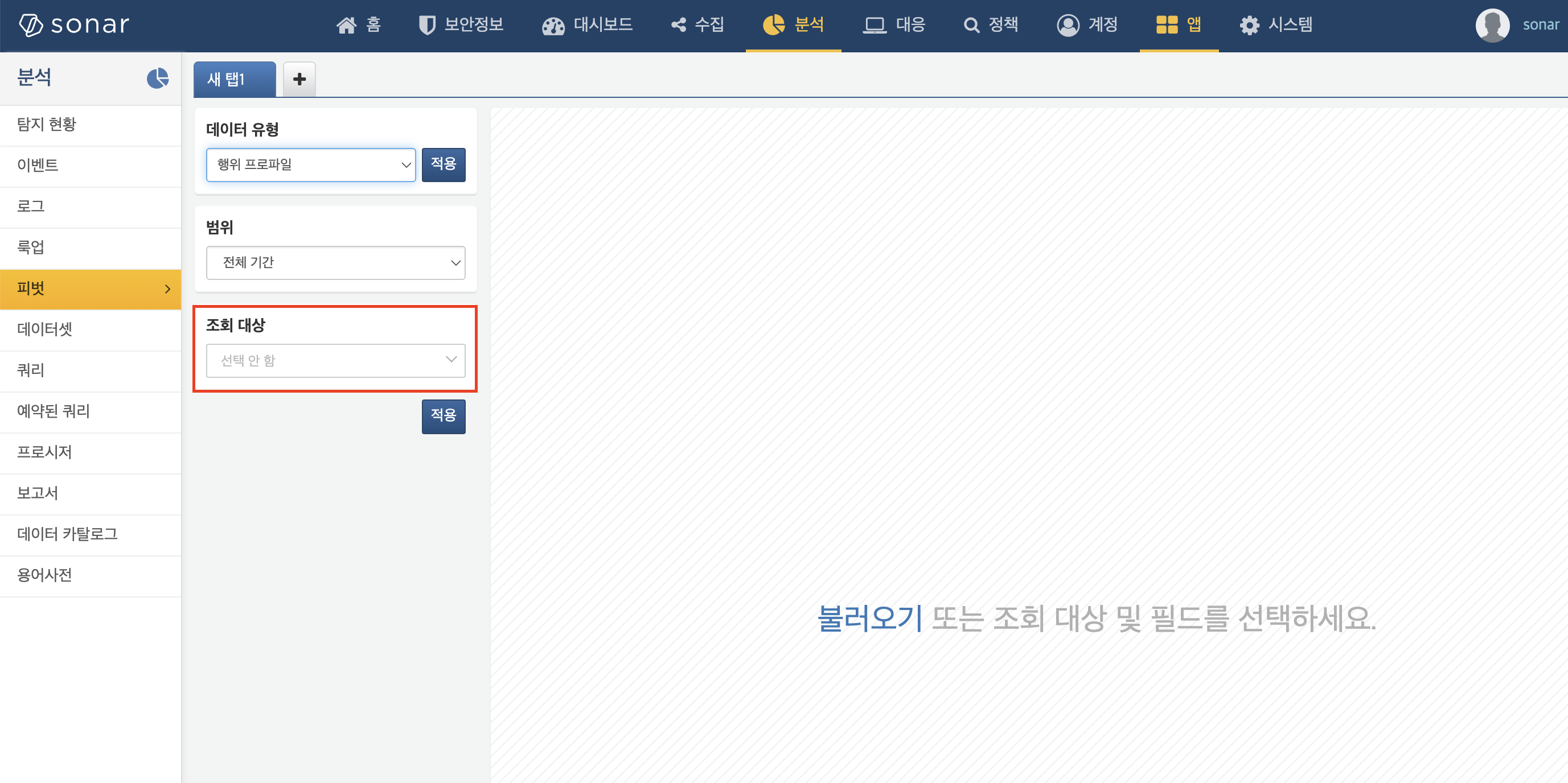Image resolution: width=1568 pixels, height=783 pixels.
Task: Open the 분석 menu label
Action: [x=809, y=24]
